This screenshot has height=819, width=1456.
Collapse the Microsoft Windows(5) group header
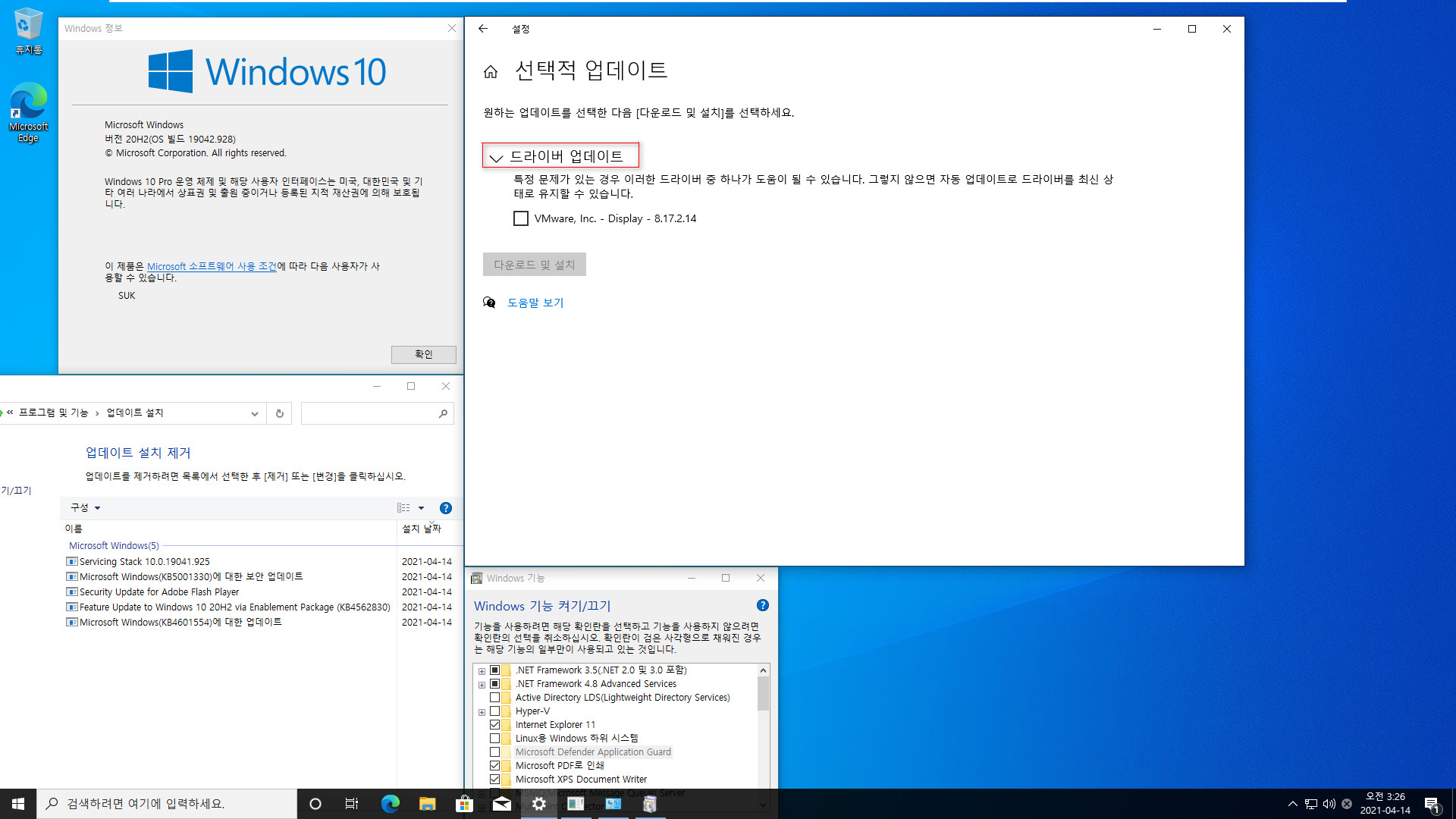114,546
